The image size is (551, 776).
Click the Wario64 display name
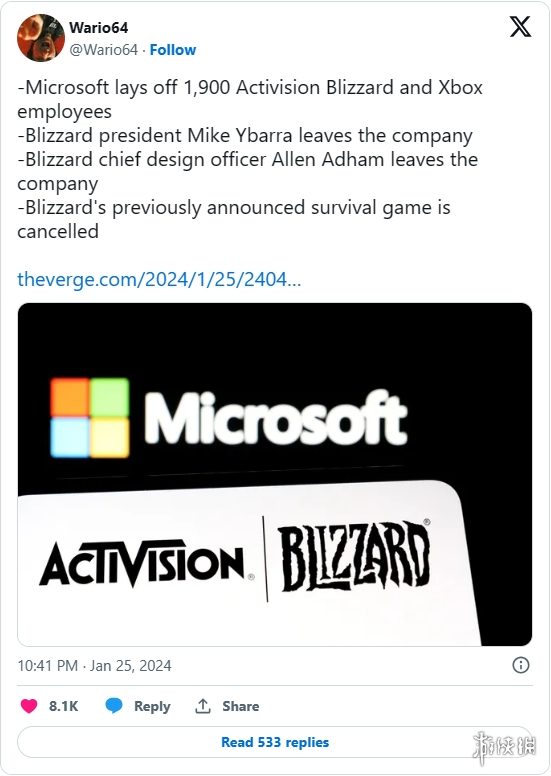(x=99, y=28)
